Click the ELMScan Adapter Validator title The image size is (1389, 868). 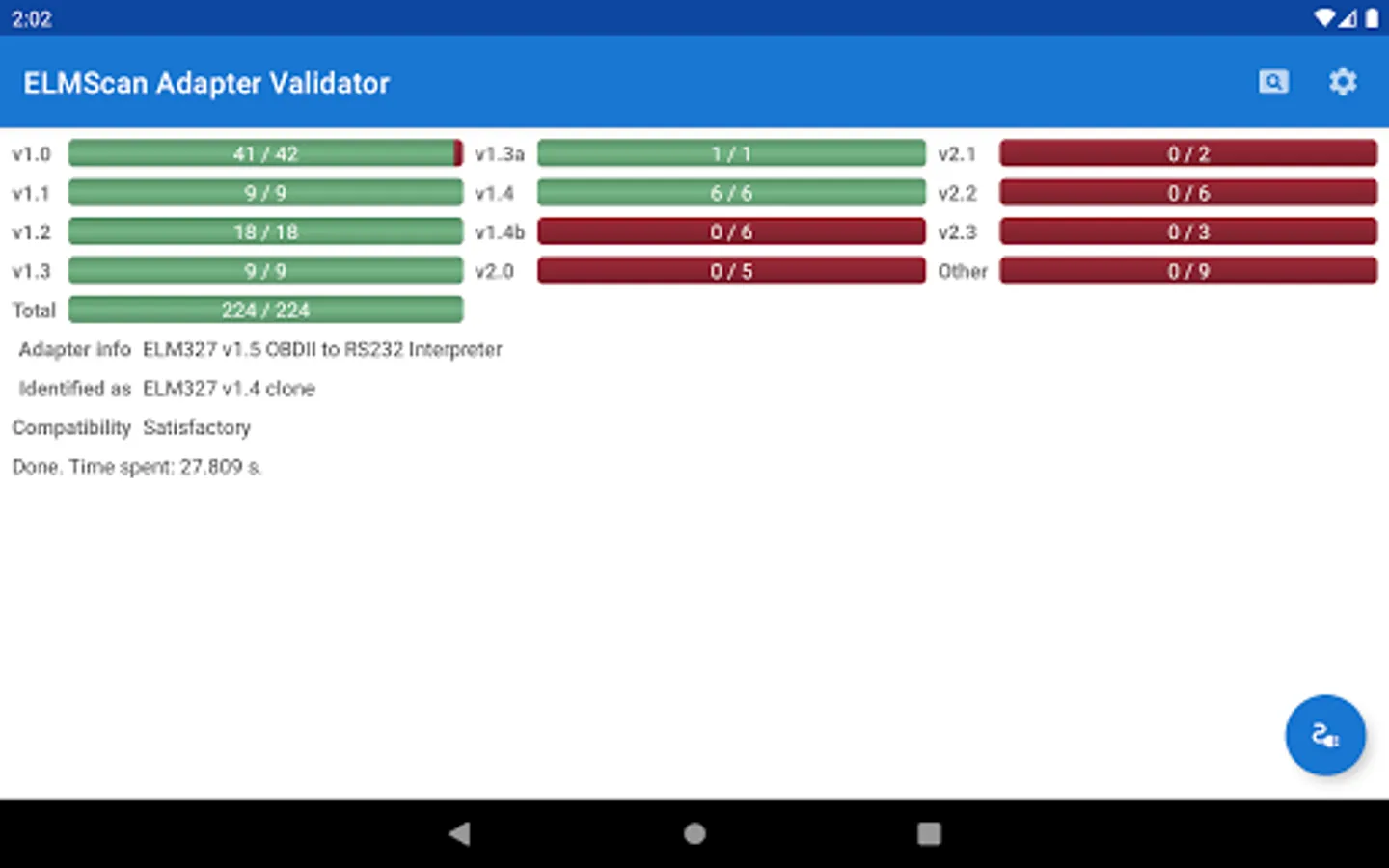[x=206, y=83]
